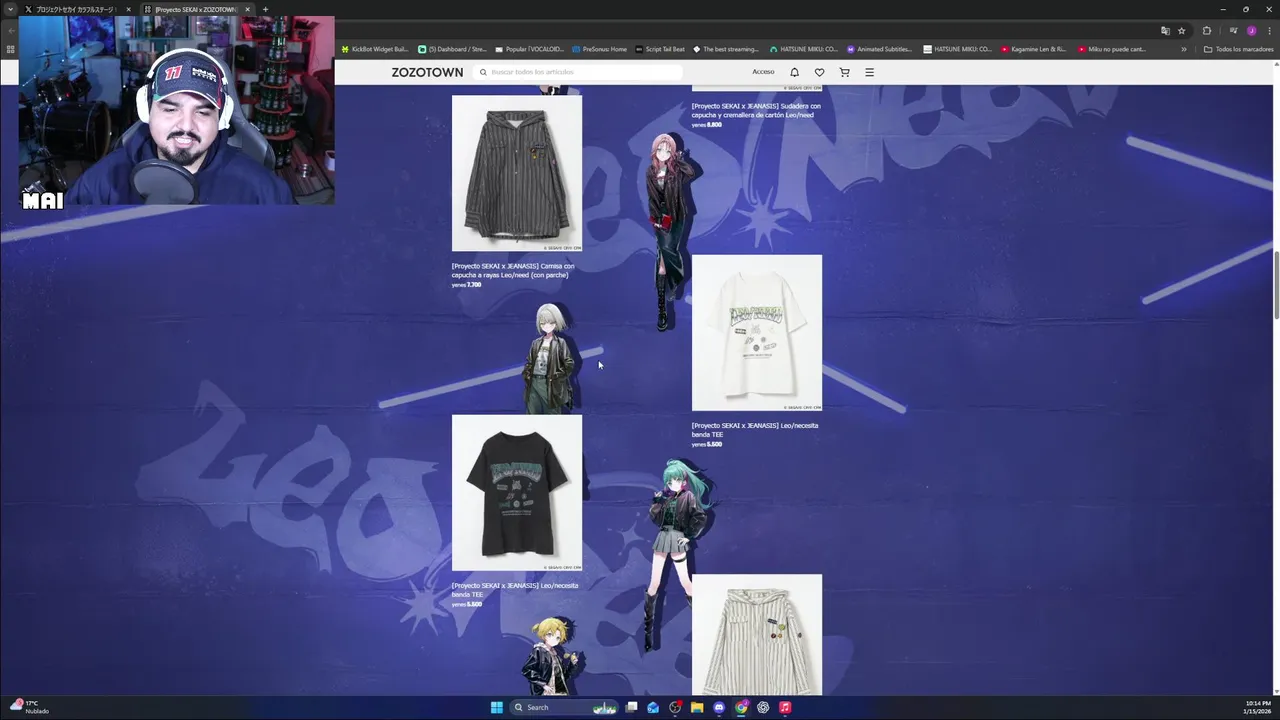Open the shopping cart icon
The image size is (1280, 720).
tap(844, 72)
